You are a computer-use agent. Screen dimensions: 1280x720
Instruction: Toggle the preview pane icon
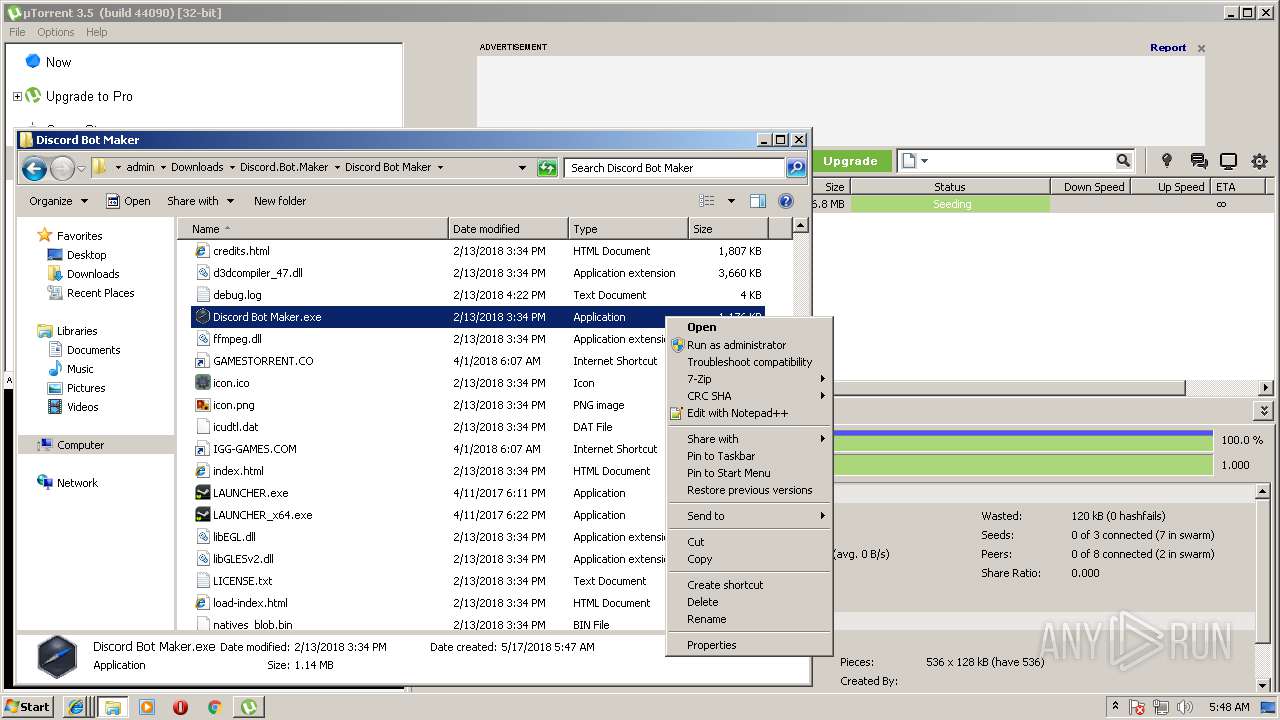758,201
